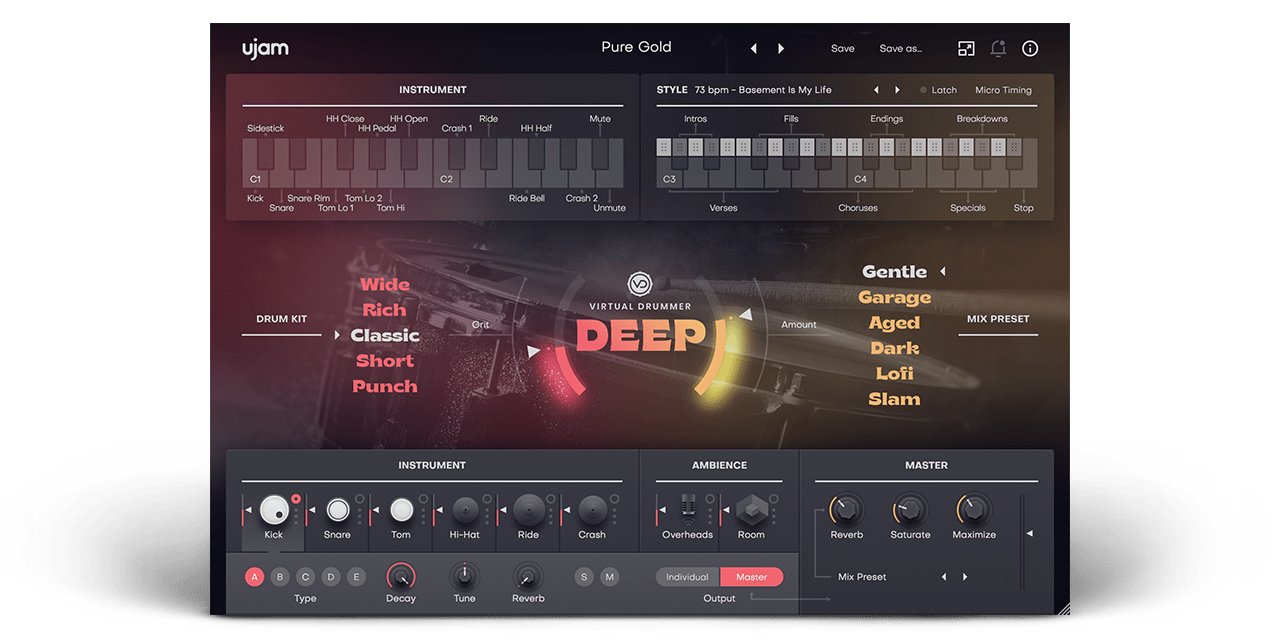Screen dimensions: 1280x640
Task: Click the Save button
Action: pos(843,48)
